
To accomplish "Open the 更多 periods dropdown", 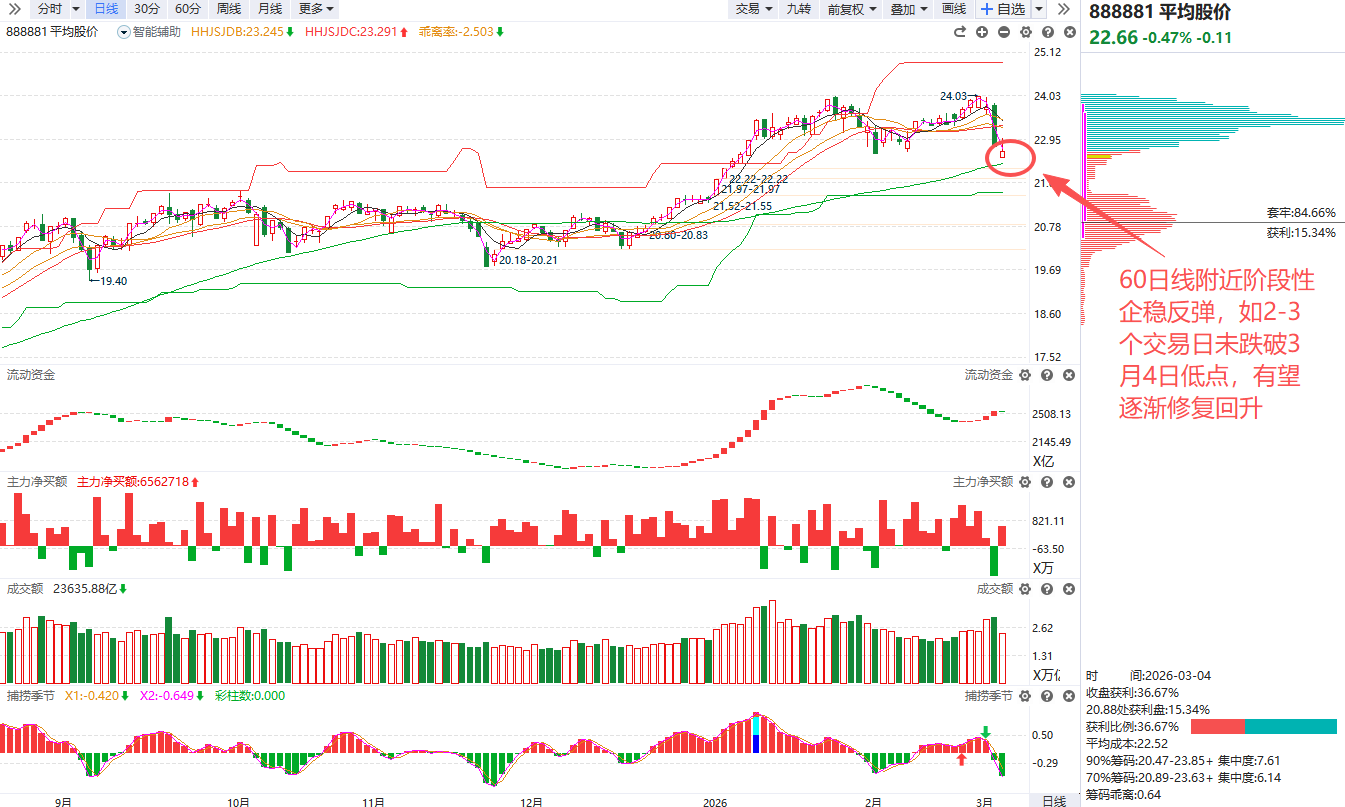I will click(x=316, y=9).
